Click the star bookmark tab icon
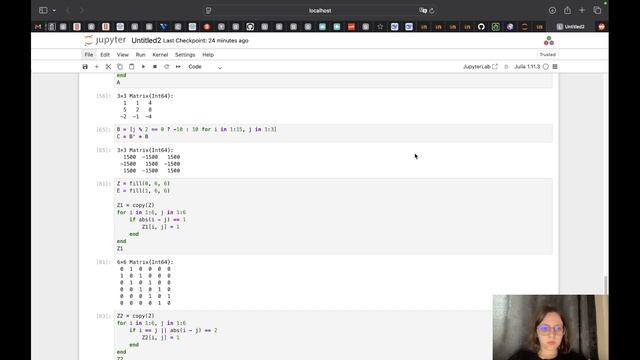Image resolution: width=640 pixels, height=360 pixels. (x=380, y=27)
